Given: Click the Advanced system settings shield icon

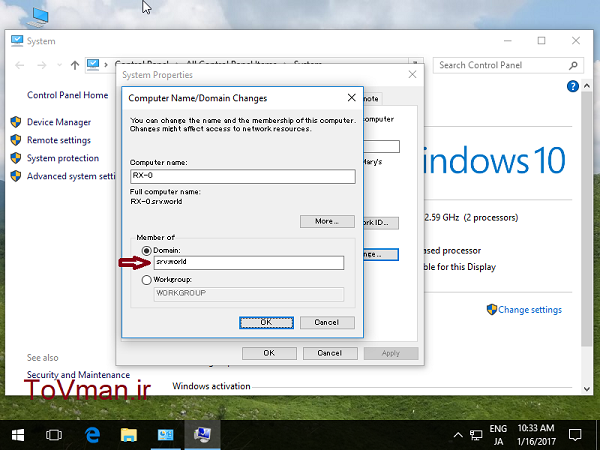Looking at the screenshot, I should [16, 176].
